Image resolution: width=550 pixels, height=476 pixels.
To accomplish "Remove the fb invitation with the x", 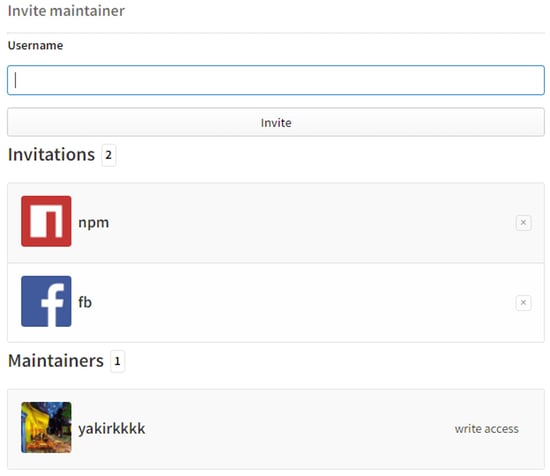I will [523, 302].
